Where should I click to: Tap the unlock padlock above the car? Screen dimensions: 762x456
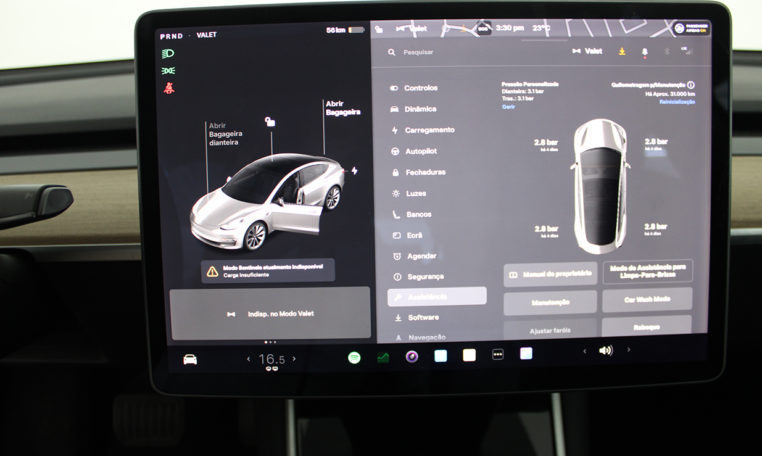tap(270, 122)
